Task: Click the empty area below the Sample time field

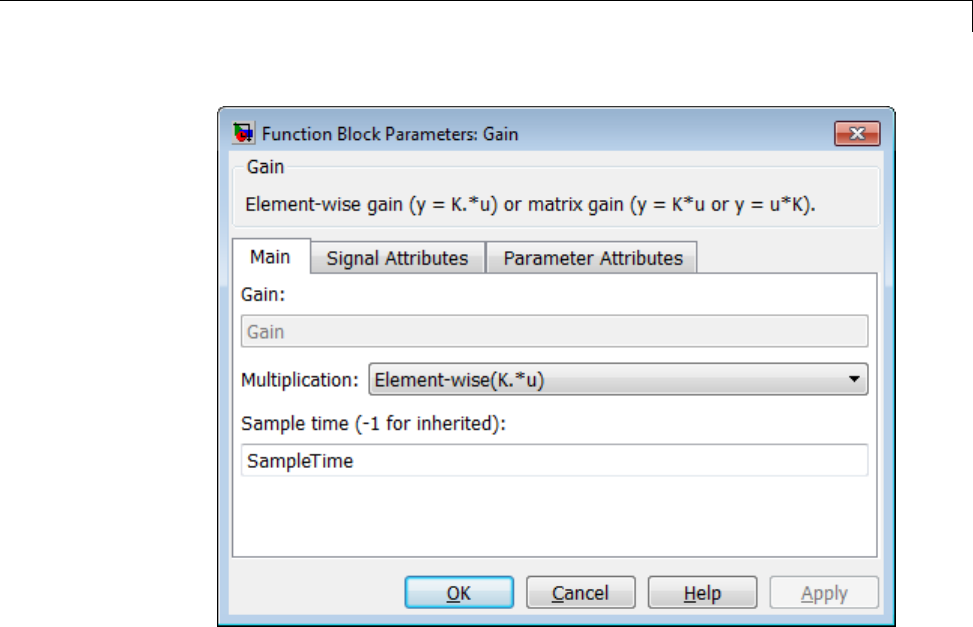Action: pyautogui.click(x=554, y=515)
